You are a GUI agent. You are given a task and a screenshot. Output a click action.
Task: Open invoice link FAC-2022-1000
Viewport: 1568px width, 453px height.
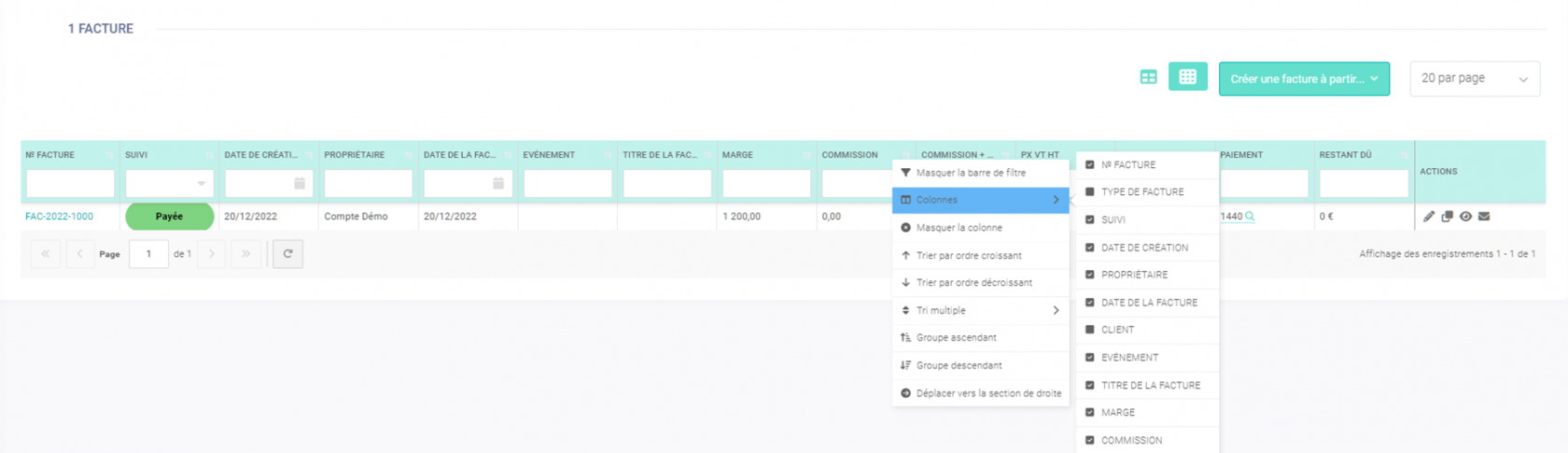tap(59, 217)
